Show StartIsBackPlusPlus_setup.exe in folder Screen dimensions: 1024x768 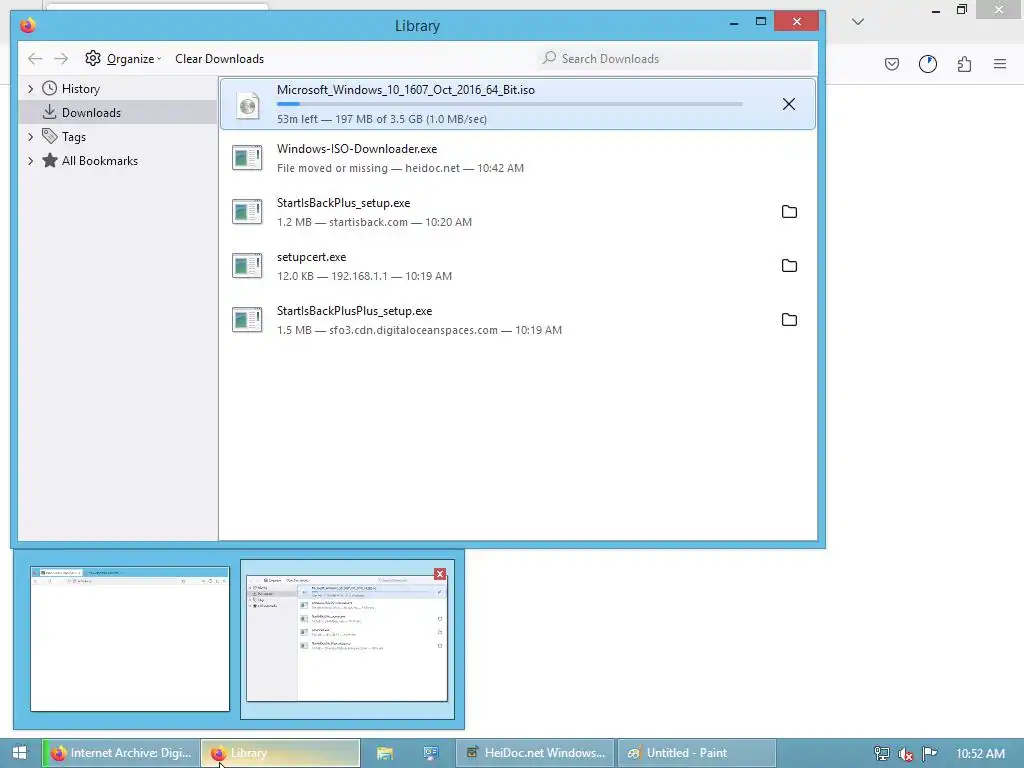point(790,320)
